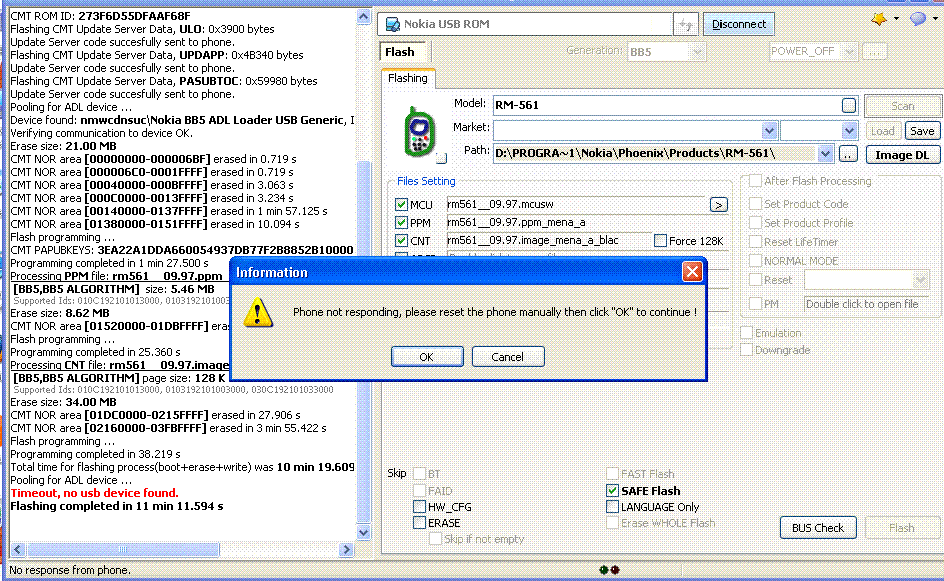Image resolution: width=944 pixels, height=581 pixels.
Task: Click the log panel scroll down arrow
Action: [x=364, y=533]
